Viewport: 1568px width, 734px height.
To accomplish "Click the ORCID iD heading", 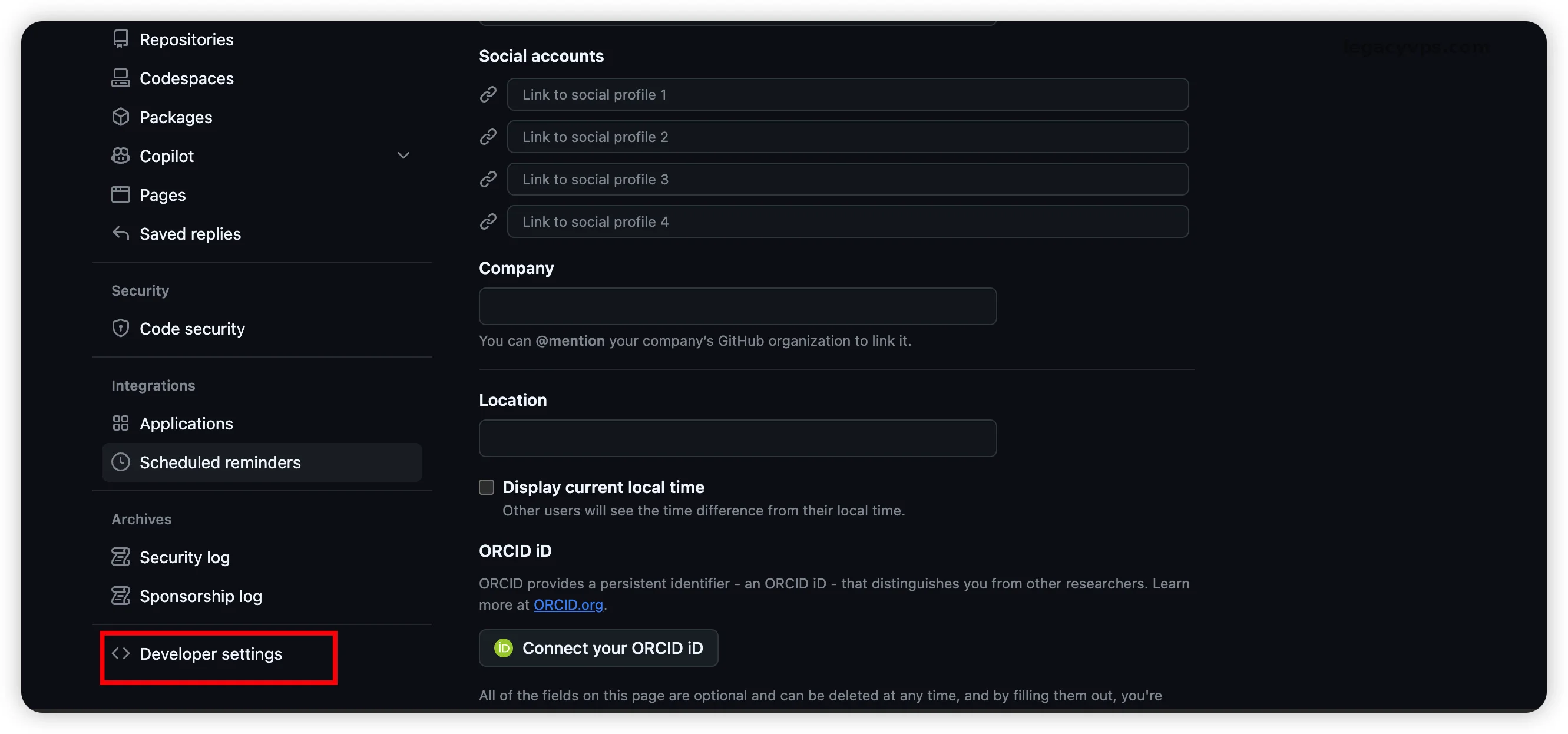I will (x=515, y=551).
